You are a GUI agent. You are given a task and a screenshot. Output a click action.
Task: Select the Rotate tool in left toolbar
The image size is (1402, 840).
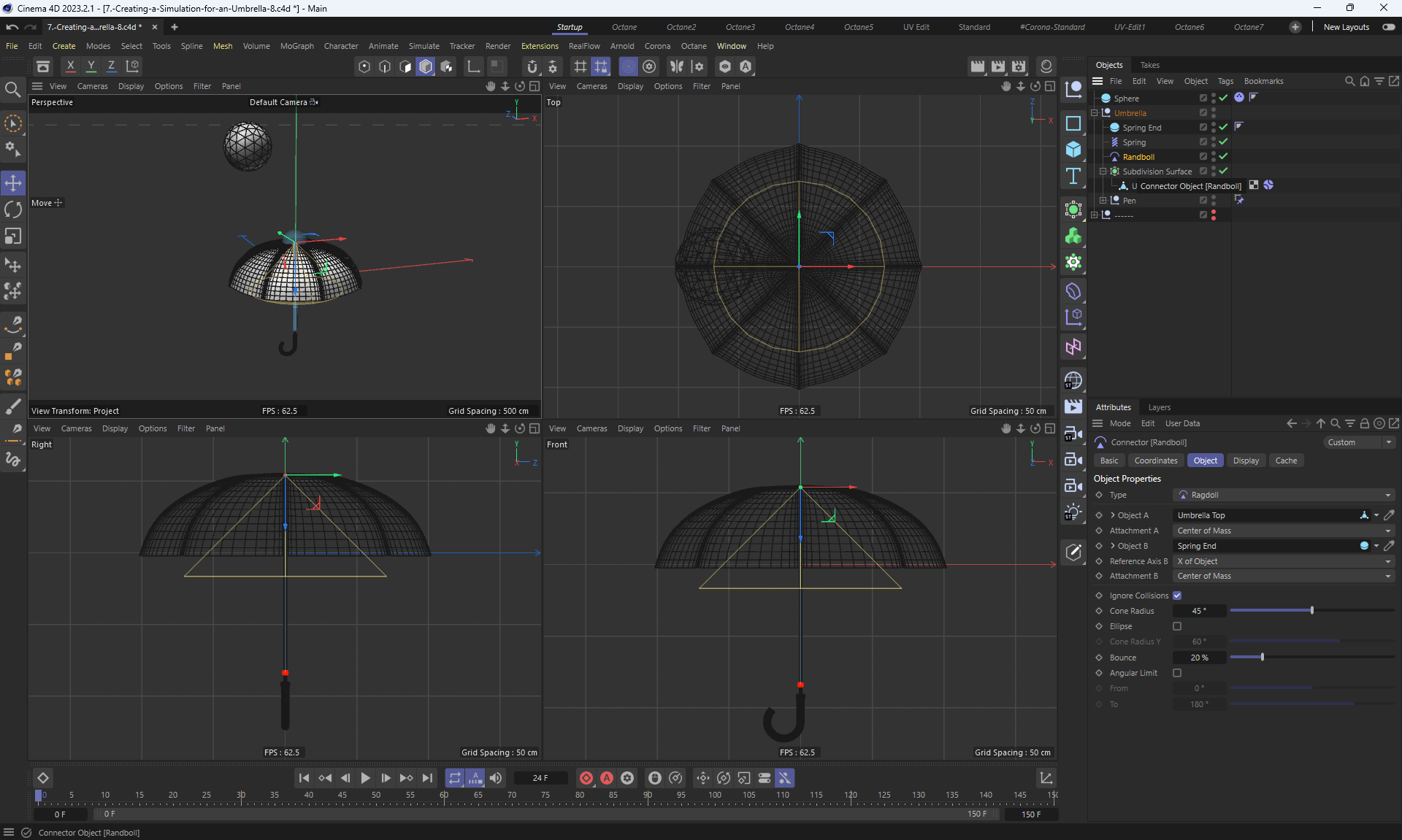[x=13, y=209]
